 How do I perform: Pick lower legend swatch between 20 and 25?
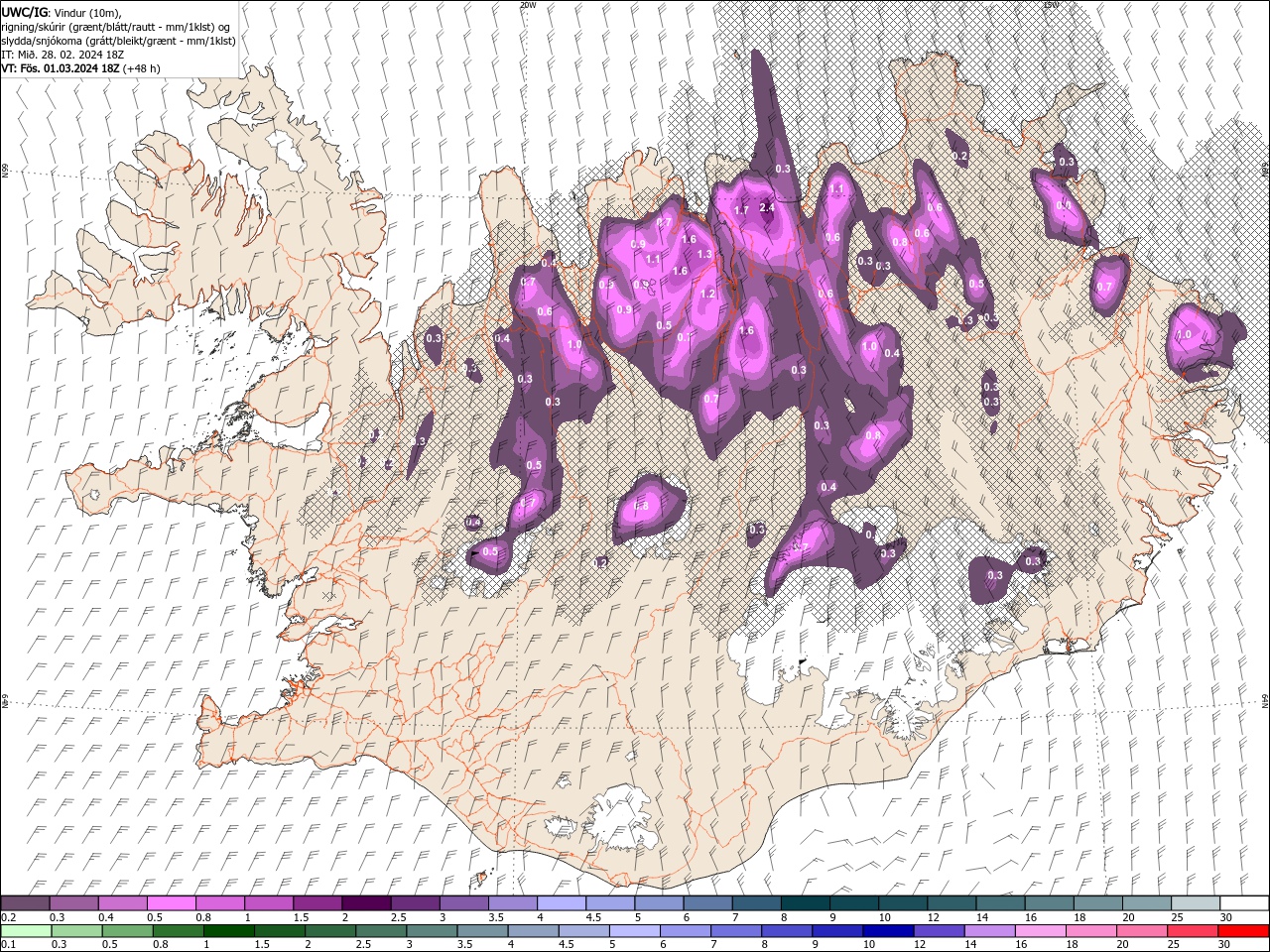(x=1141, y=931)
